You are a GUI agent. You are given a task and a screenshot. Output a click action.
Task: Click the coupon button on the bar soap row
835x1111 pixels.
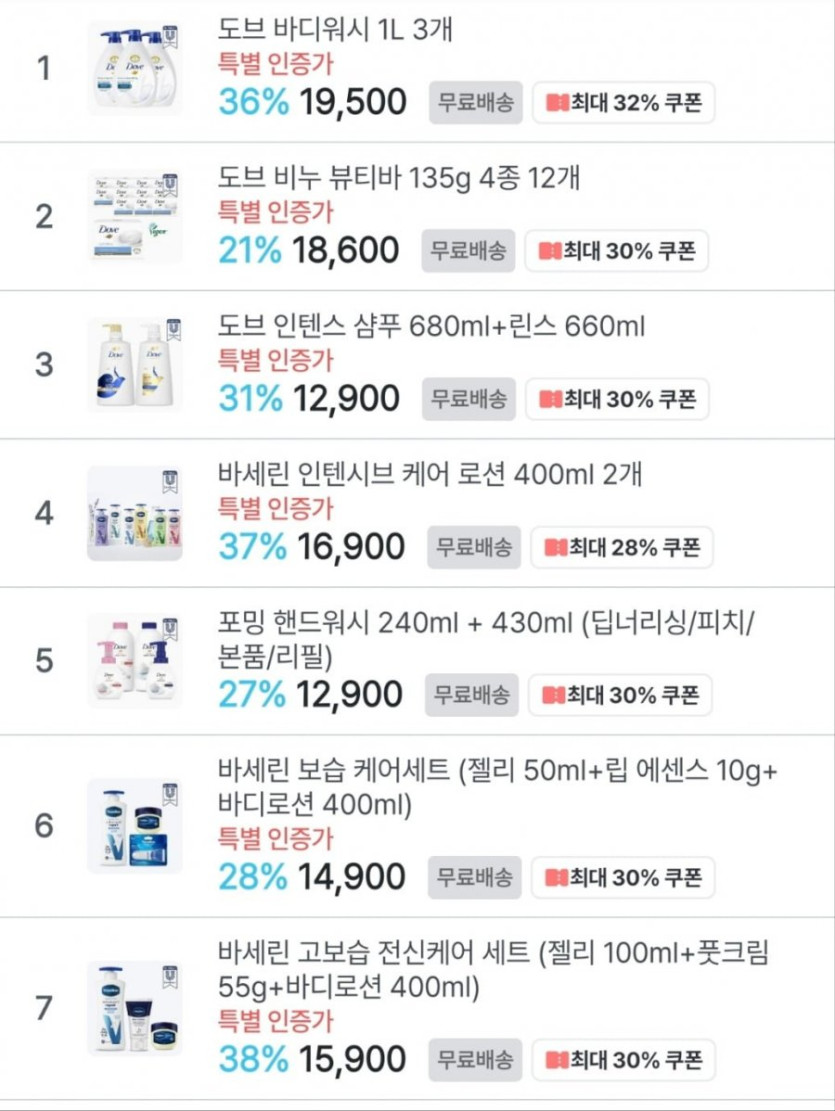click(617, 251)
